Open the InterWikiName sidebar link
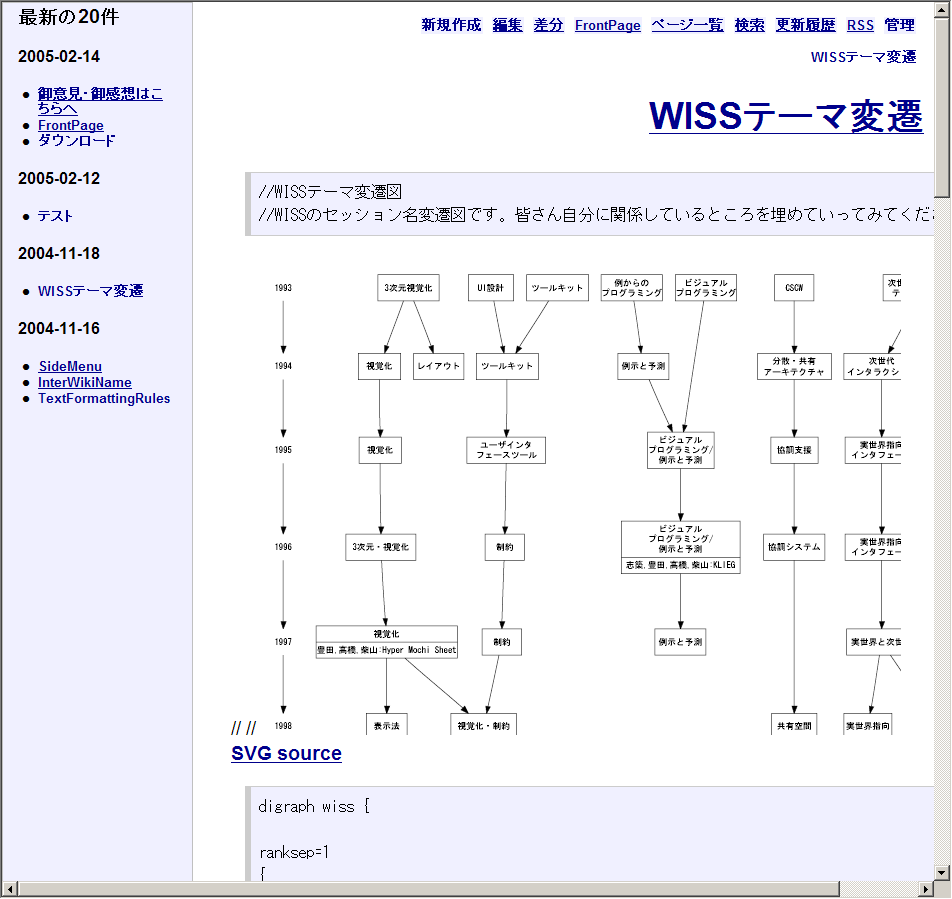 (x=84, y=382)
